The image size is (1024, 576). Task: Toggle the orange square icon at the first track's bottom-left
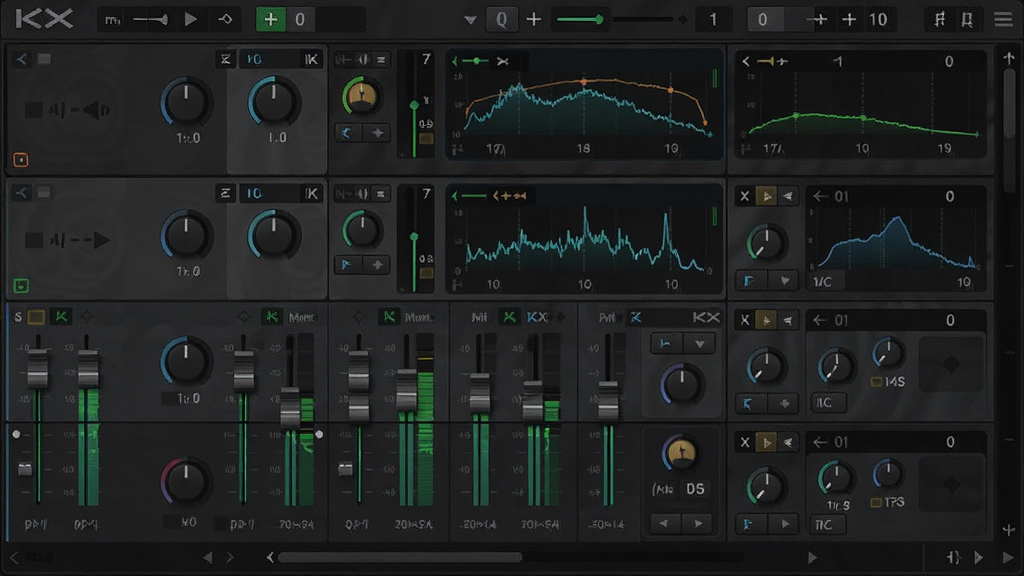click(21, 159)
